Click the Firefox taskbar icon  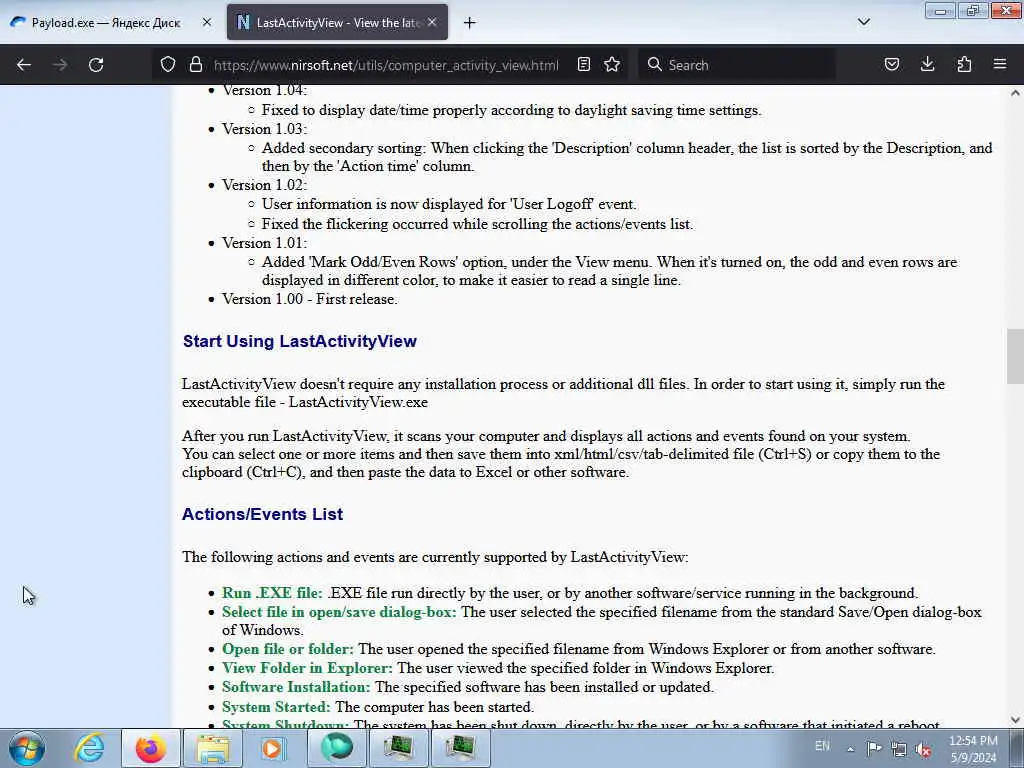pyautogui.click(x=150, y=748)
